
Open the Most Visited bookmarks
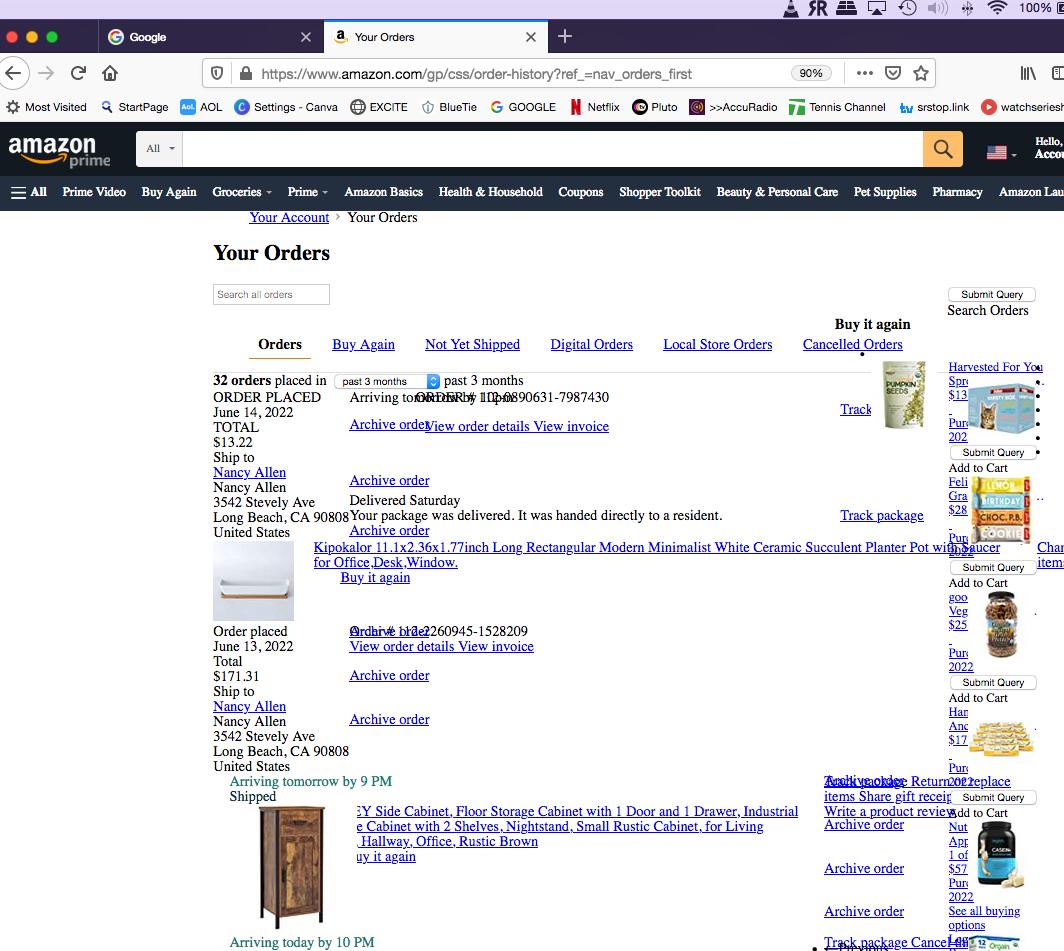click(46, 107)
